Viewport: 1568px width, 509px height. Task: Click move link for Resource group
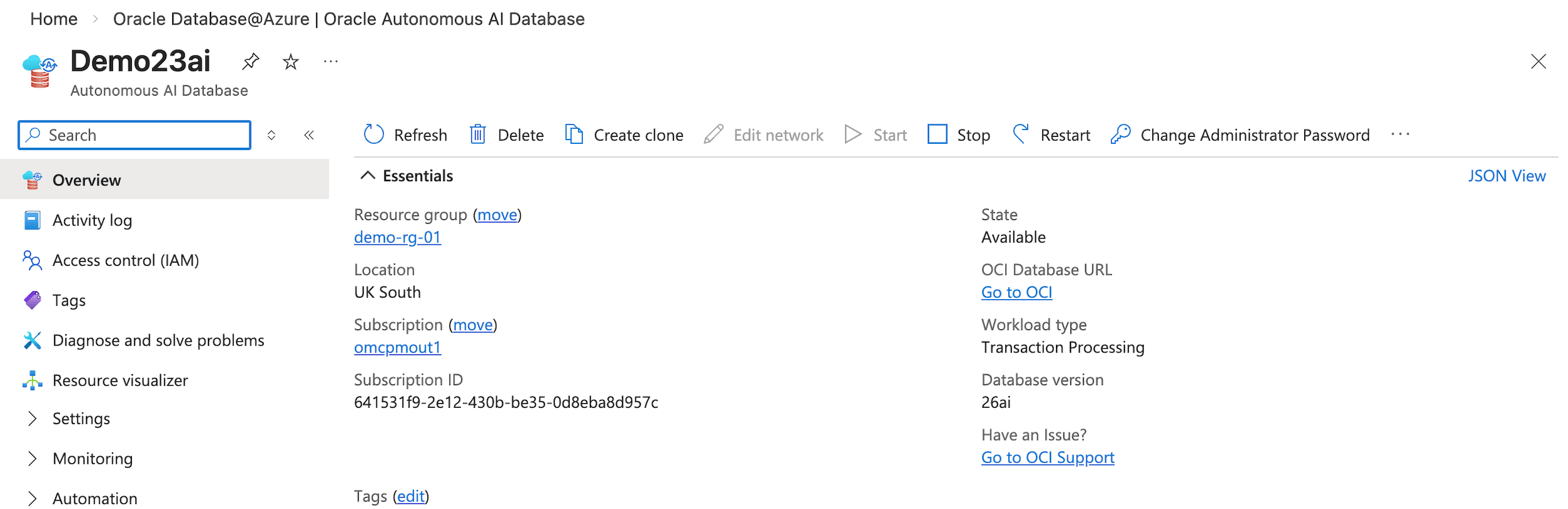pyautogui.click(x=497, y=215)
